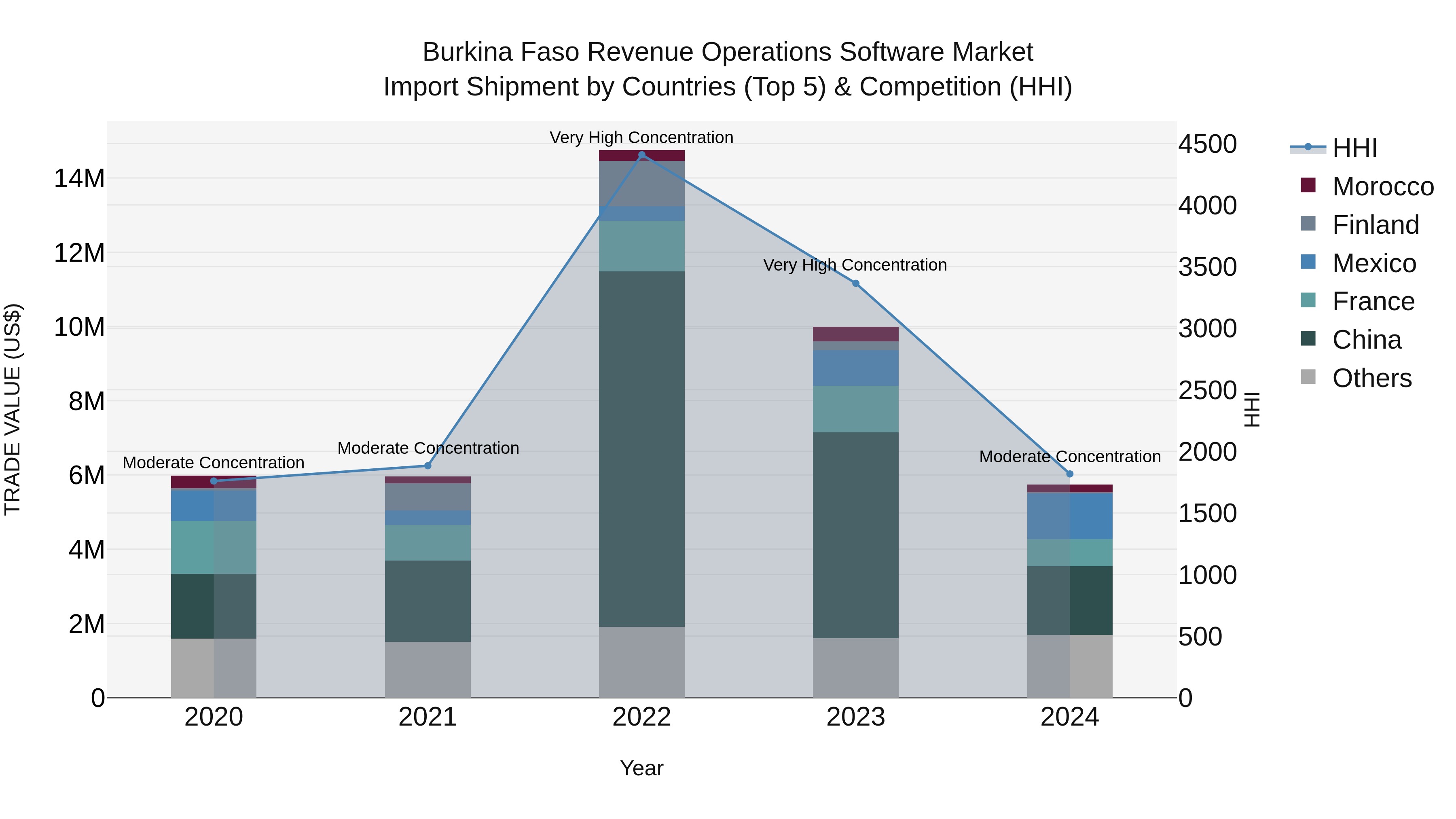This screenshot has height=819, width=1456.
Task: Click the 4500 HHI axis tick label
Action: (1208, 144)
